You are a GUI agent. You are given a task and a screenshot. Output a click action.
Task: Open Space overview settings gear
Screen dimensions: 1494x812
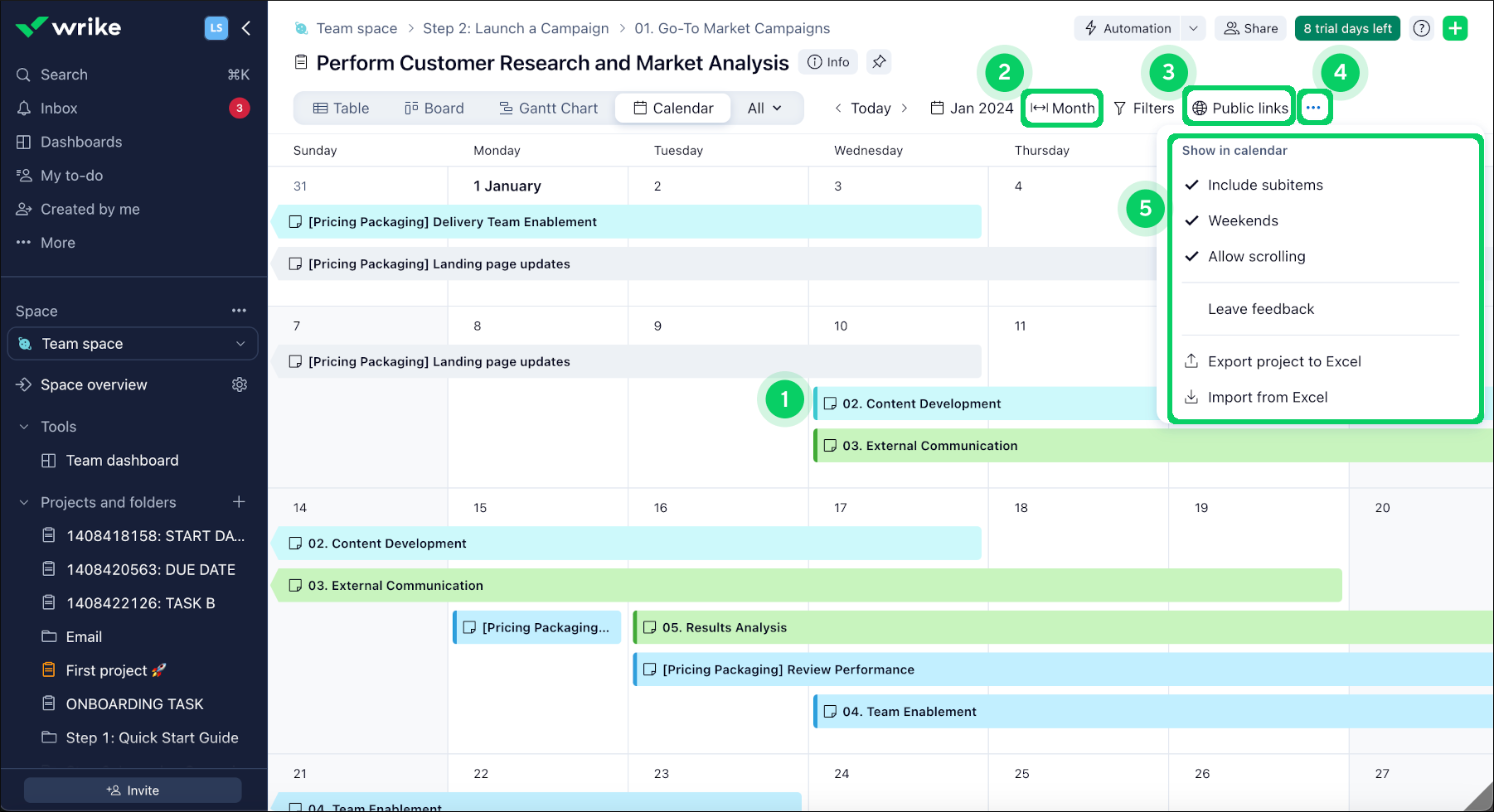click(x=240, y=384)
